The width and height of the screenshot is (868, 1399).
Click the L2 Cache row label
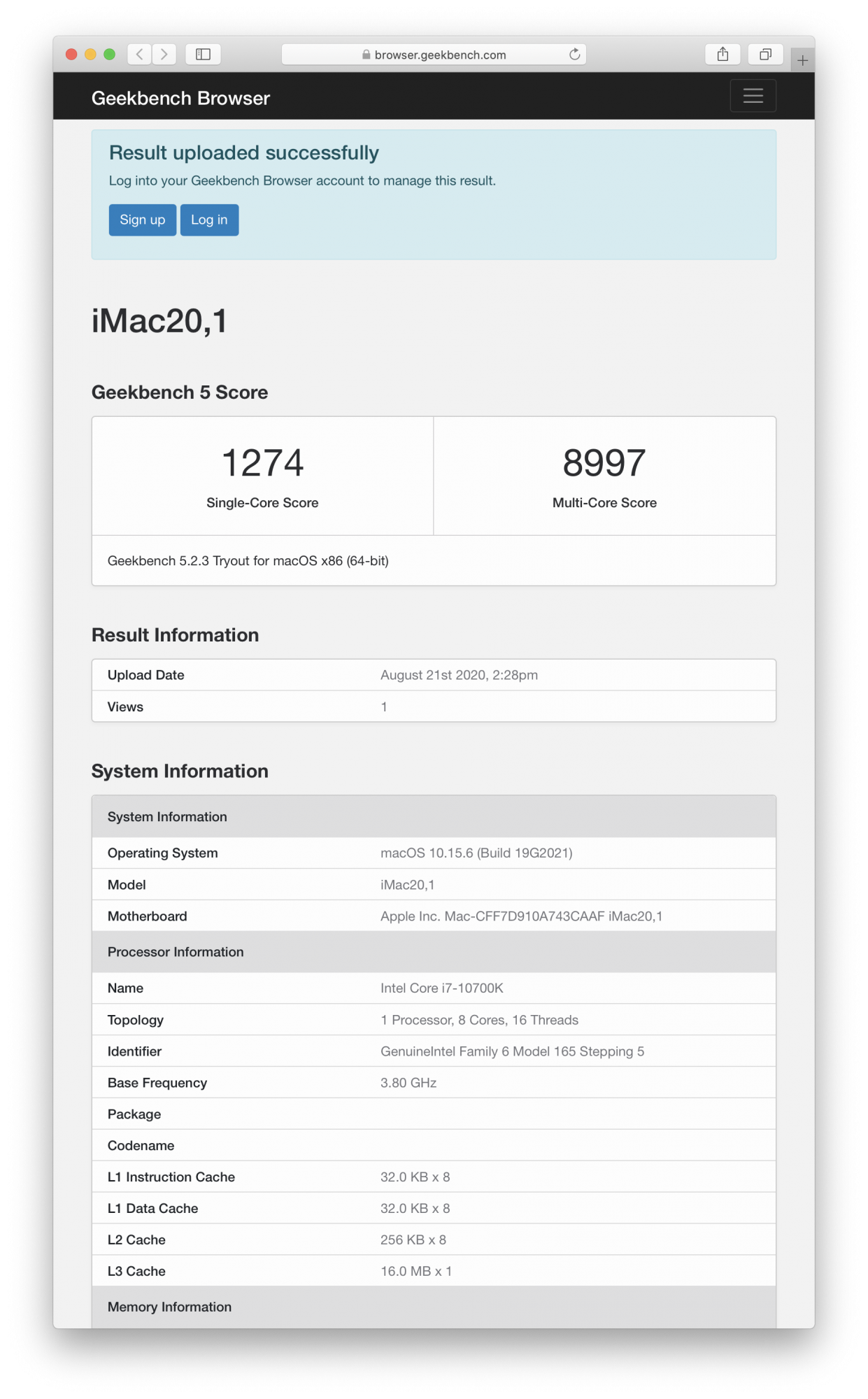pos(136,1240)
